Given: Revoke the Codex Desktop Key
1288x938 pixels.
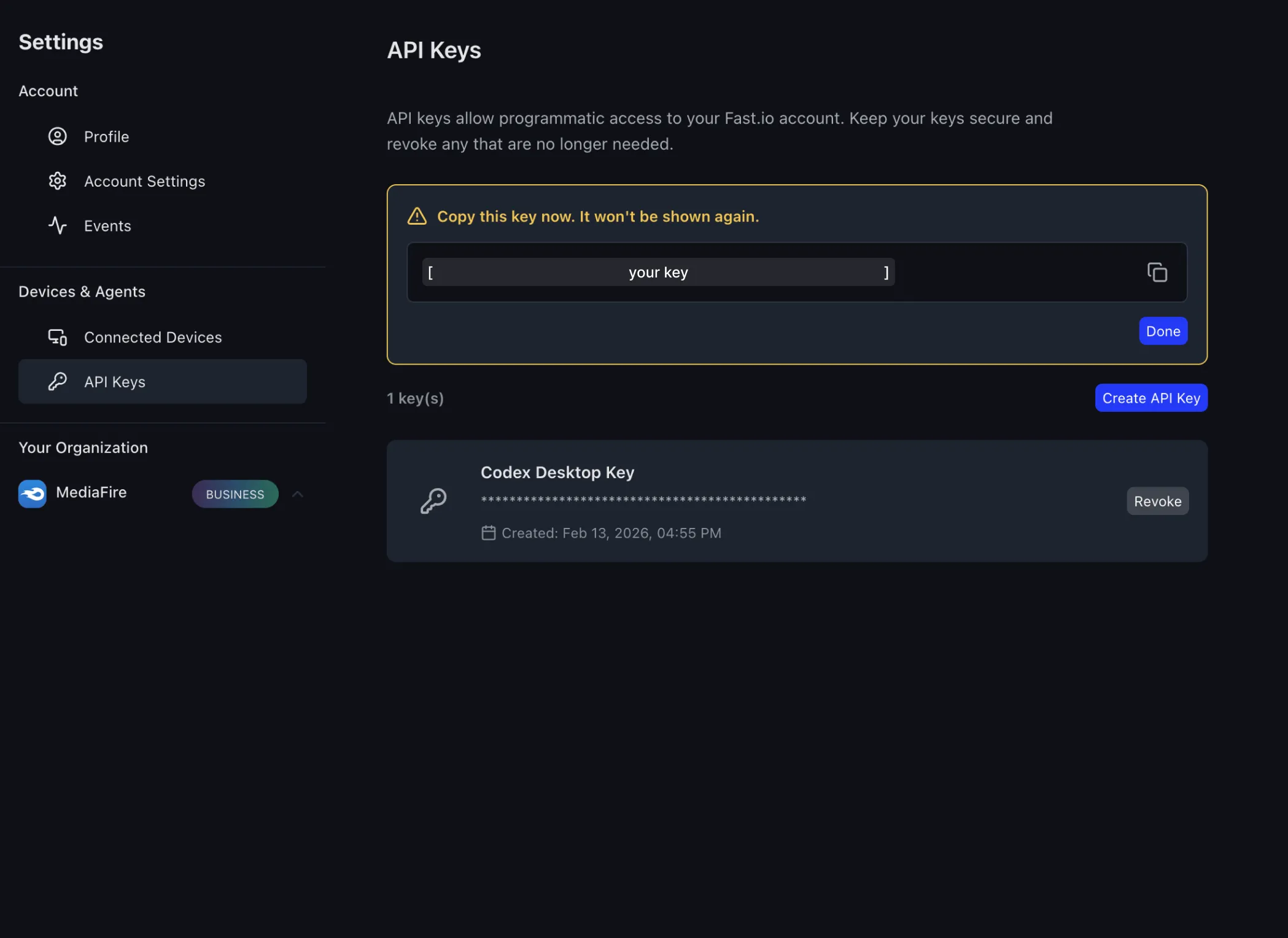Looking at the screenshot, I should pos(1157,500).
